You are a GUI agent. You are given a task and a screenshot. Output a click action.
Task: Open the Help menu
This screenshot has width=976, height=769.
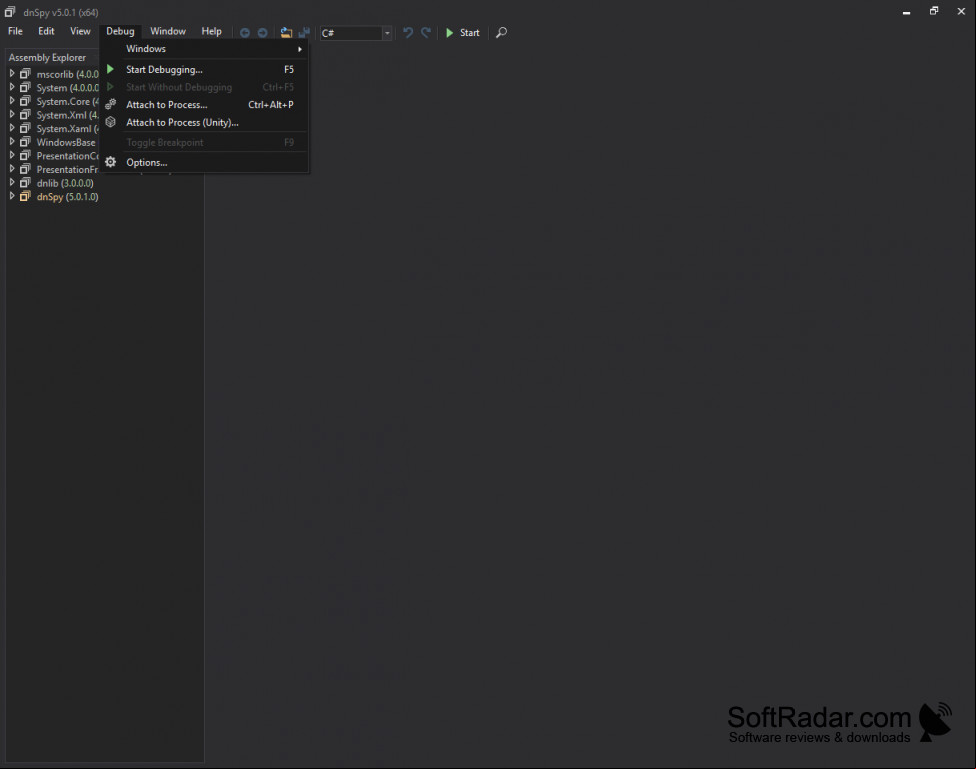point(211,31)
